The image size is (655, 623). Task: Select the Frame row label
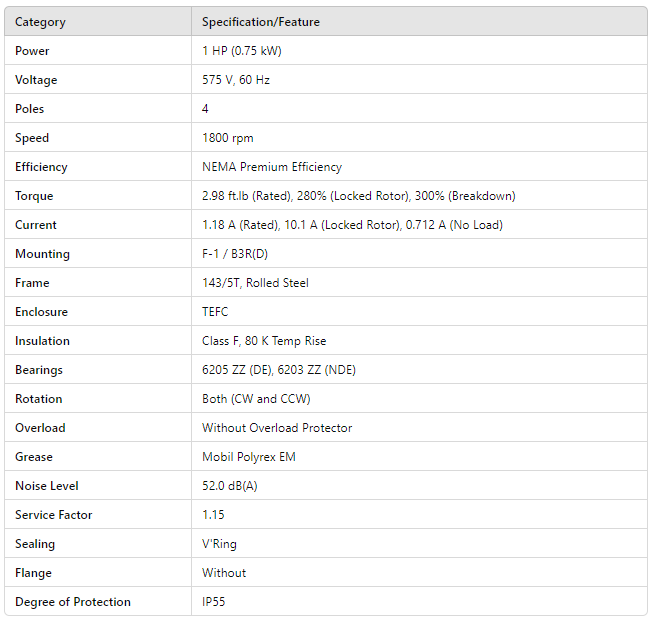click(x=32, y=283)
